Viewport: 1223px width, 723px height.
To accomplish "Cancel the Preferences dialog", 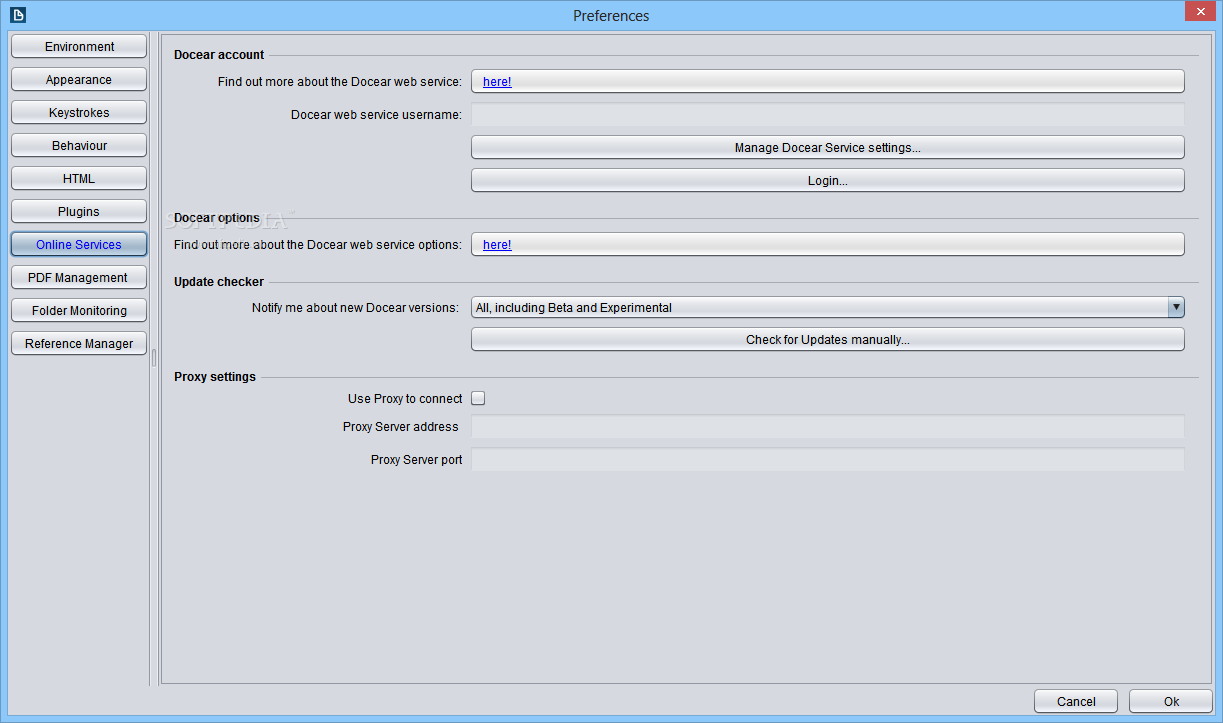I will [1076, 702].
